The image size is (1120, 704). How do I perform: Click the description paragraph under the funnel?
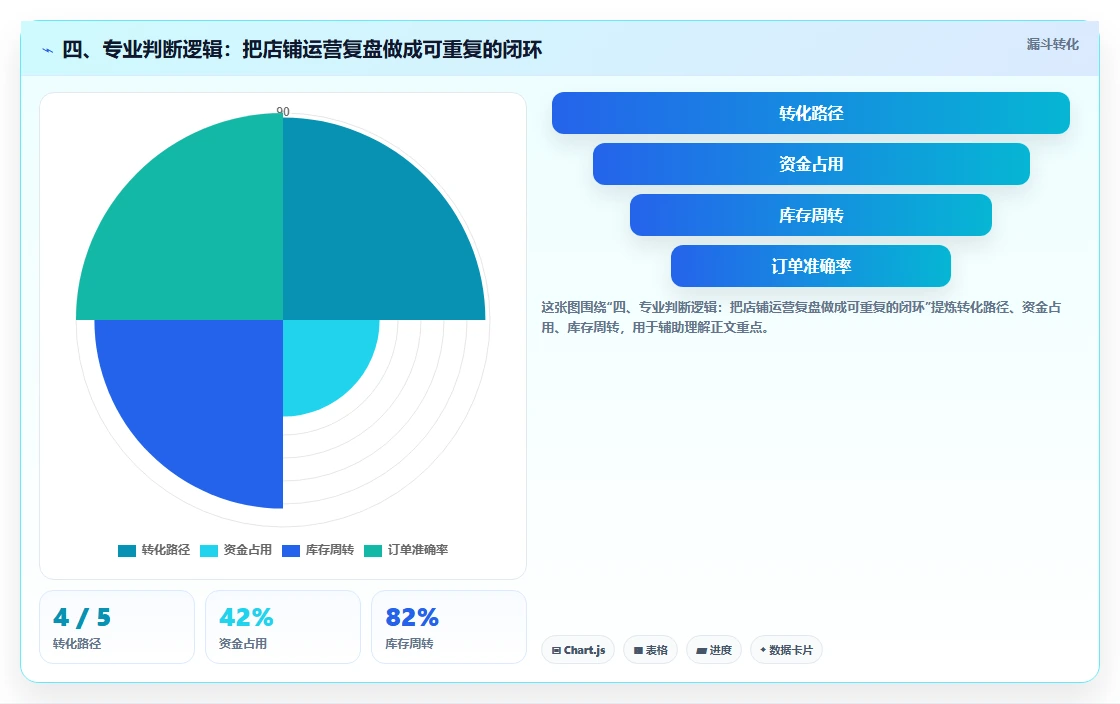(801, 317)
